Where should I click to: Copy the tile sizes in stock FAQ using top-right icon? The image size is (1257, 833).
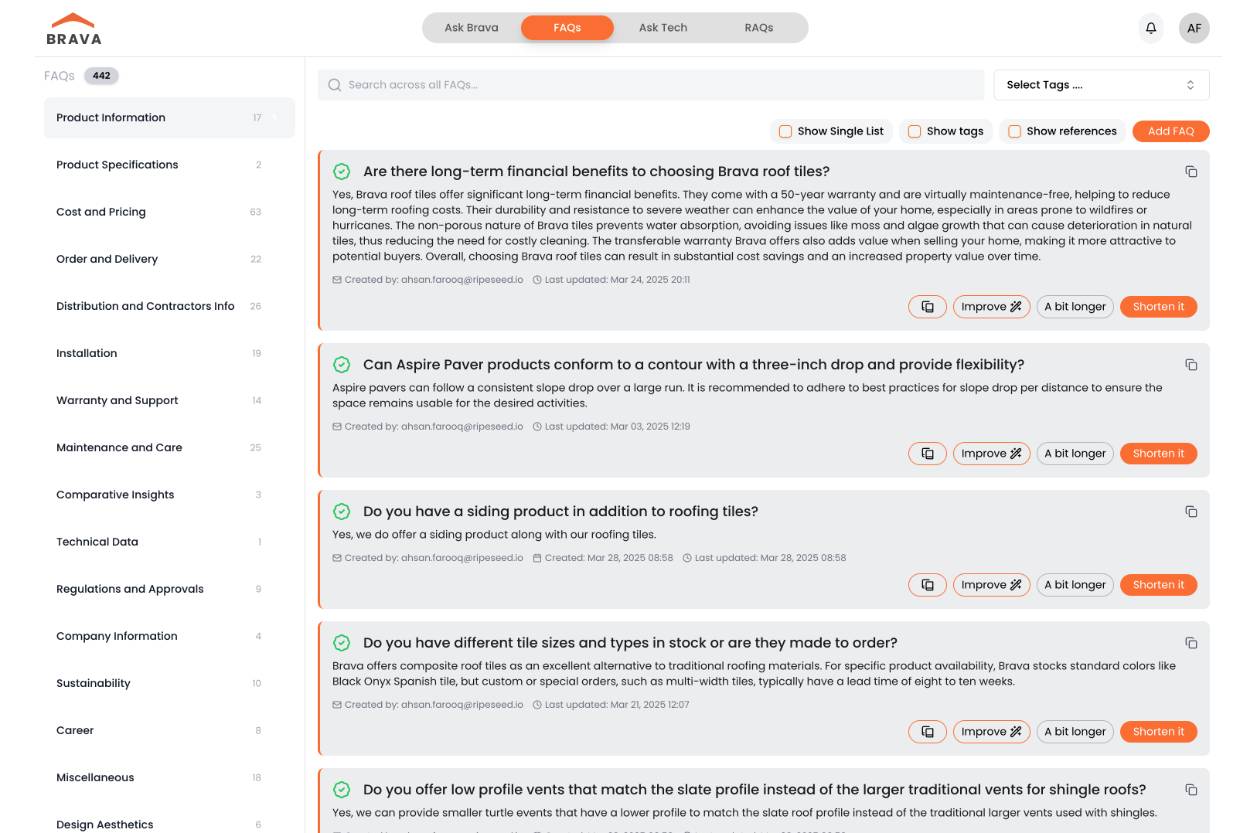pyautogui.click(x=1191, y=643)
